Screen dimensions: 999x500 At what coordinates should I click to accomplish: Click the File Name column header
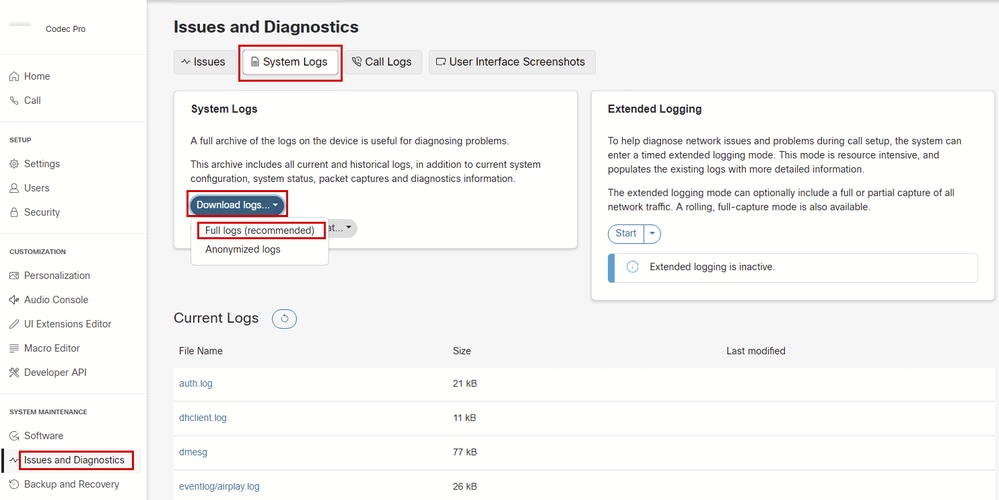point(201,351)
